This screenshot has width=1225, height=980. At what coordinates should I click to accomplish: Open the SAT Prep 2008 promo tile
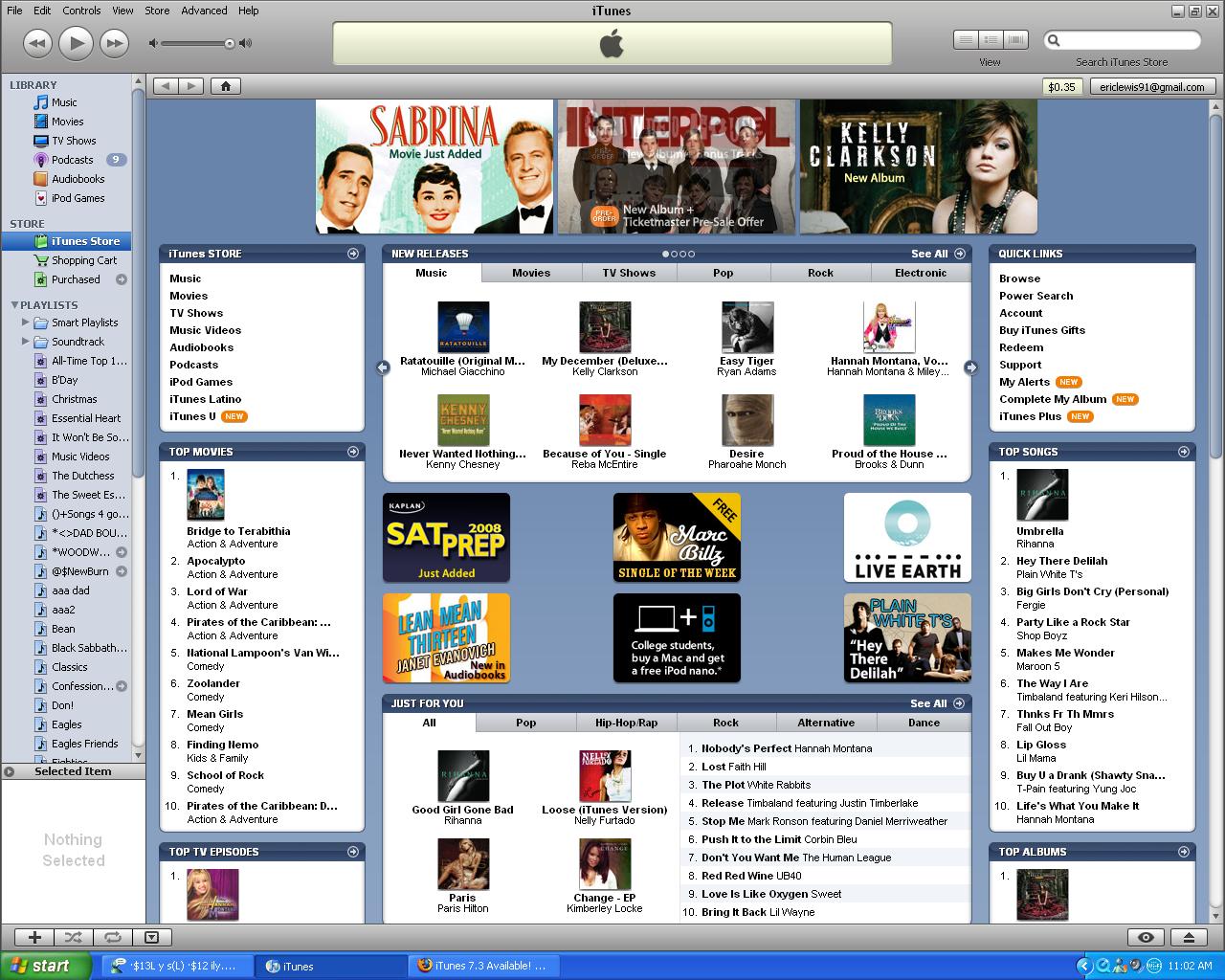tap(446, 538)
